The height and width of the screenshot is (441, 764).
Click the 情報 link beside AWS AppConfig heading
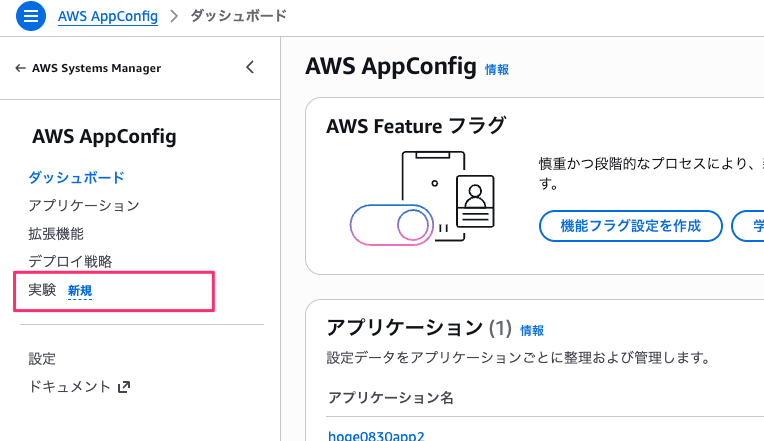tap(497, 70)
